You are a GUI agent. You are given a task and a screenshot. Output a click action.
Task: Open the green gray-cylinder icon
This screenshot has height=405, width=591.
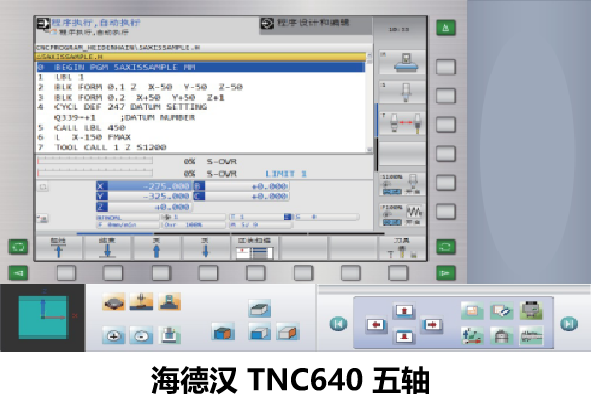pyautogui.click(x=502, y=335)
